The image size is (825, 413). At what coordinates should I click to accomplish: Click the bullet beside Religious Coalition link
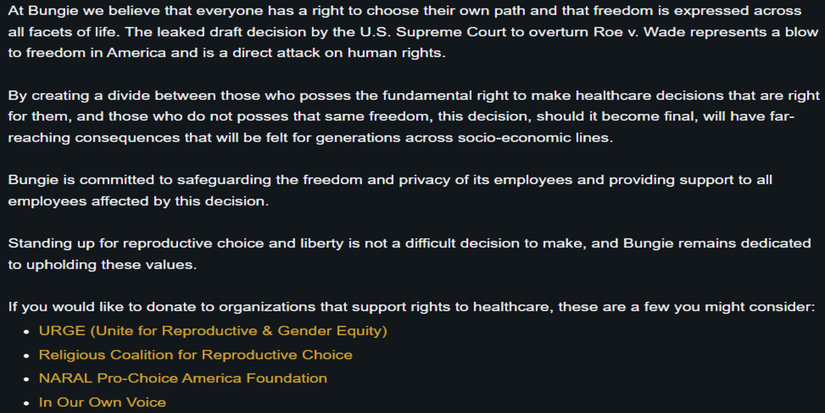tap(27, 355)
